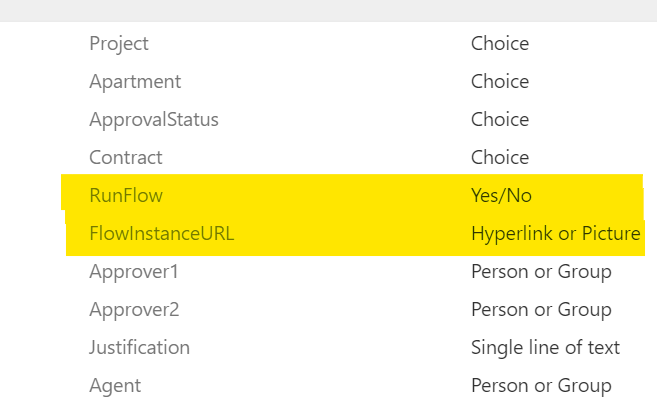Click the Approver1 column name

coord(134,272)
